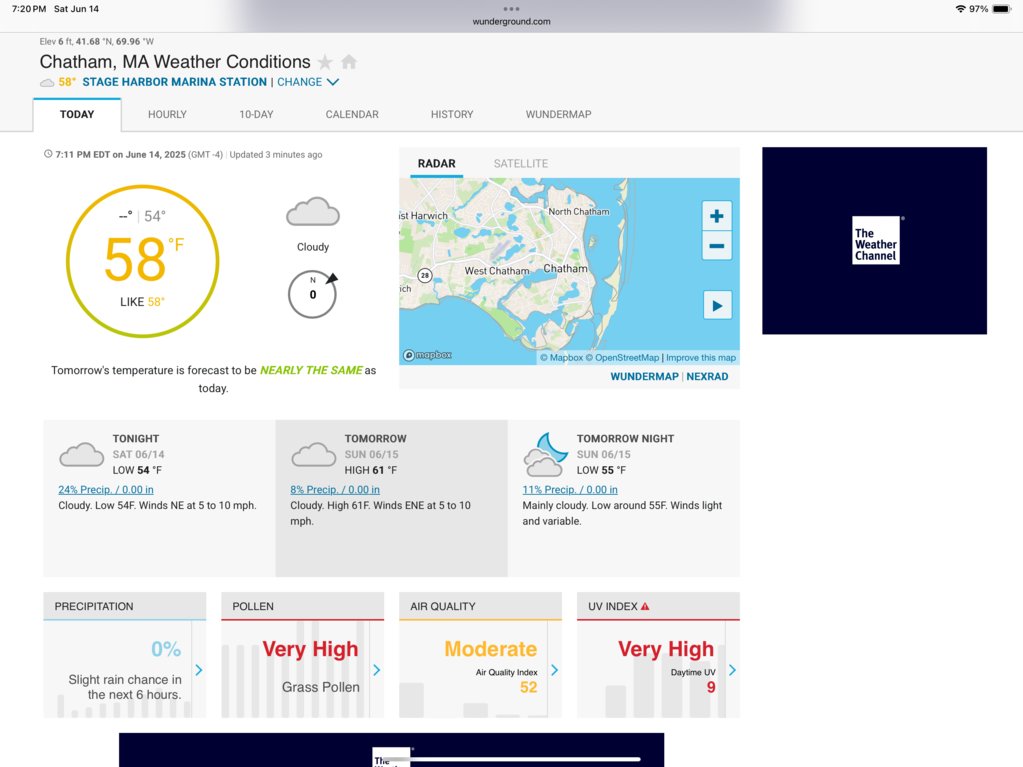
Task: Click the Tomorrow Night moon-cloud icon
Action: click(545, 454)
